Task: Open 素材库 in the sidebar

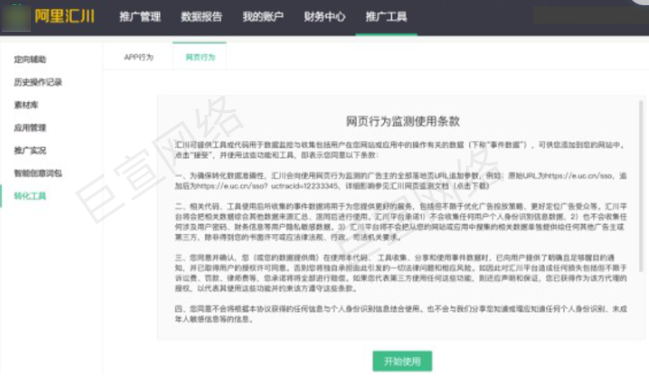Action: 26,105
